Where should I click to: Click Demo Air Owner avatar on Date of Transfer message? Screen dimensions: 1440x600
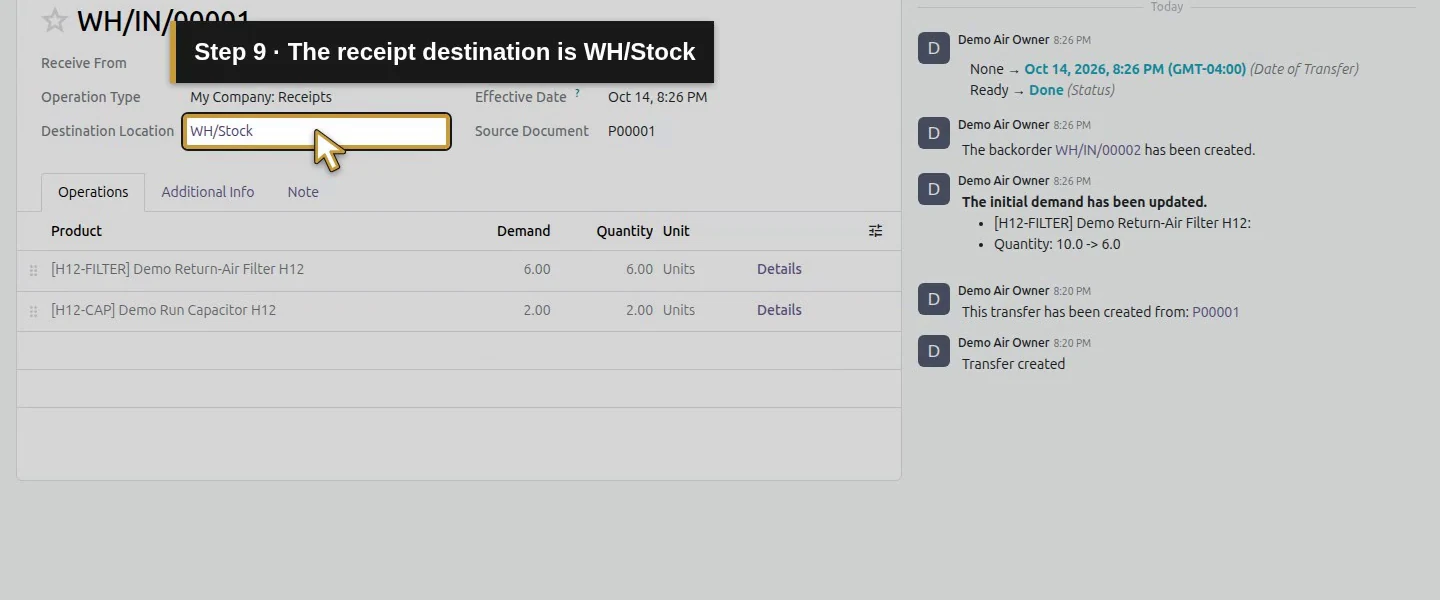(934, 48)
